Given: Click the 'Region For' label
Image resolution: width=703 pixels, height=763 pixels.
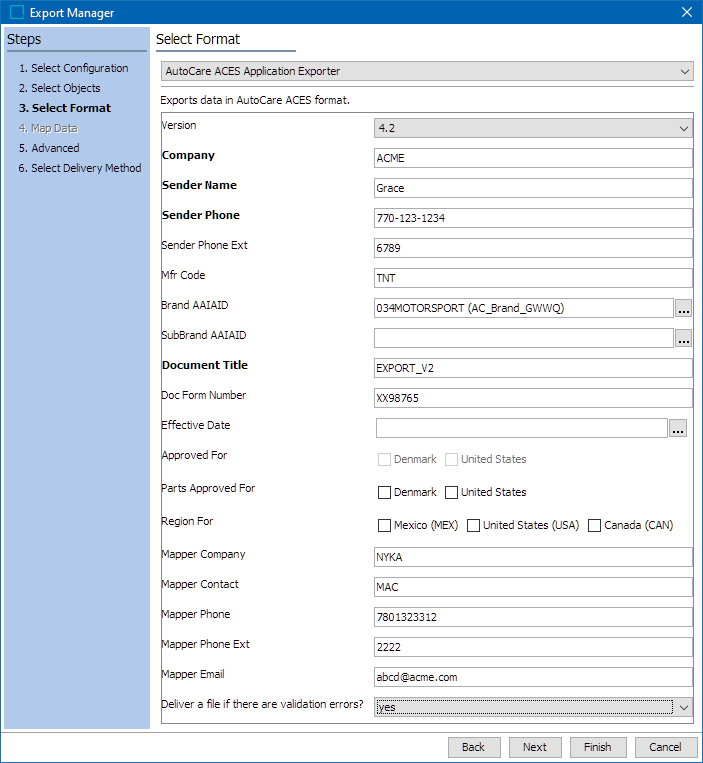Looking at the screenshot, I should click(187, 521).
